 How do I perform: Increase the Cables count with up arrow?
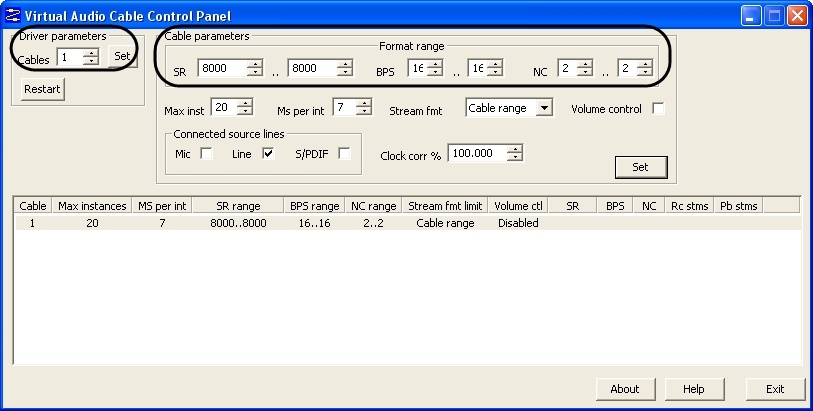click(x=91, y=54)
